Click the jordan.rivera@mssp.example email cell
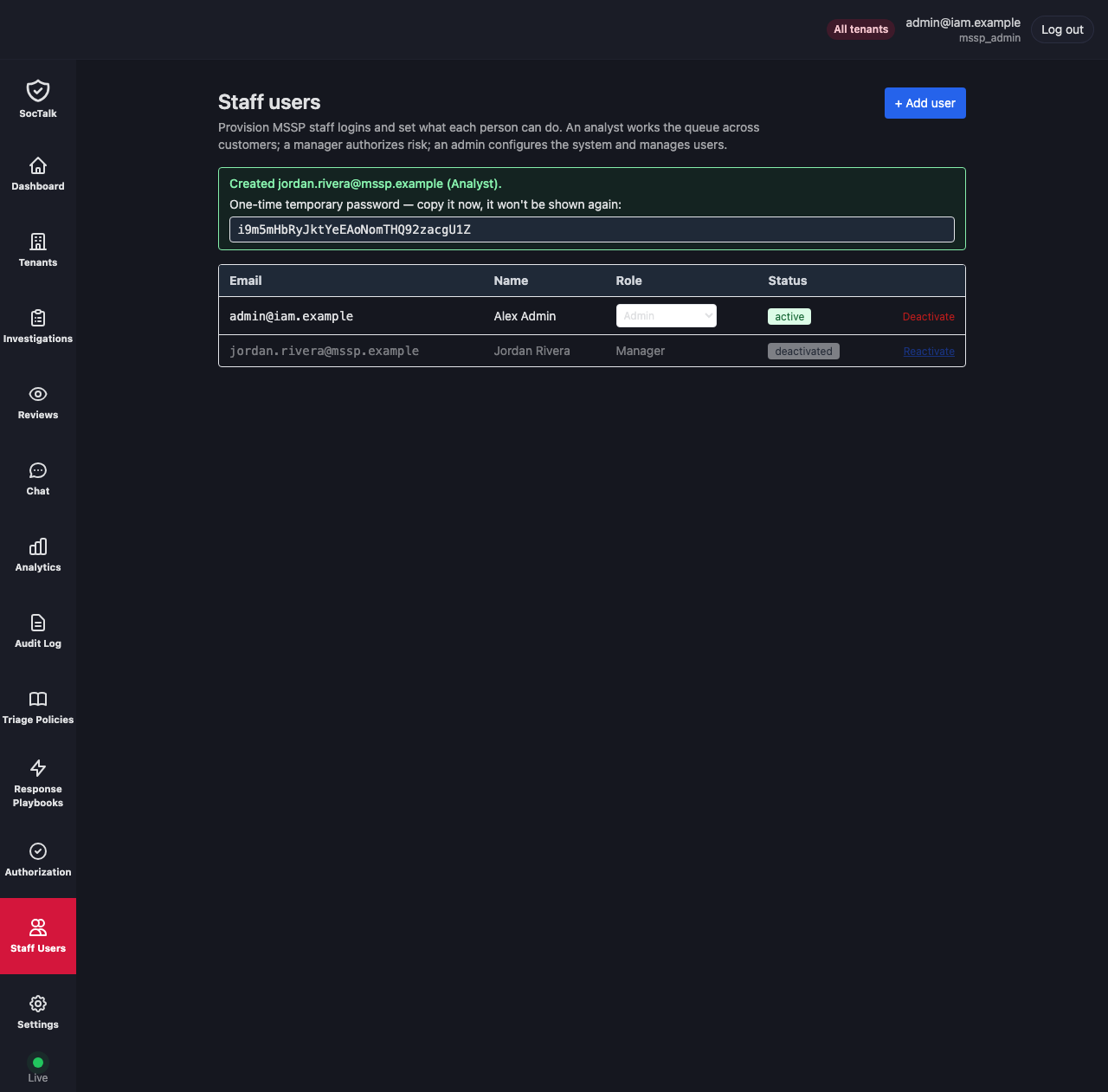Viewport: 1108px width, 1092px height. click(x=324, y=351)
